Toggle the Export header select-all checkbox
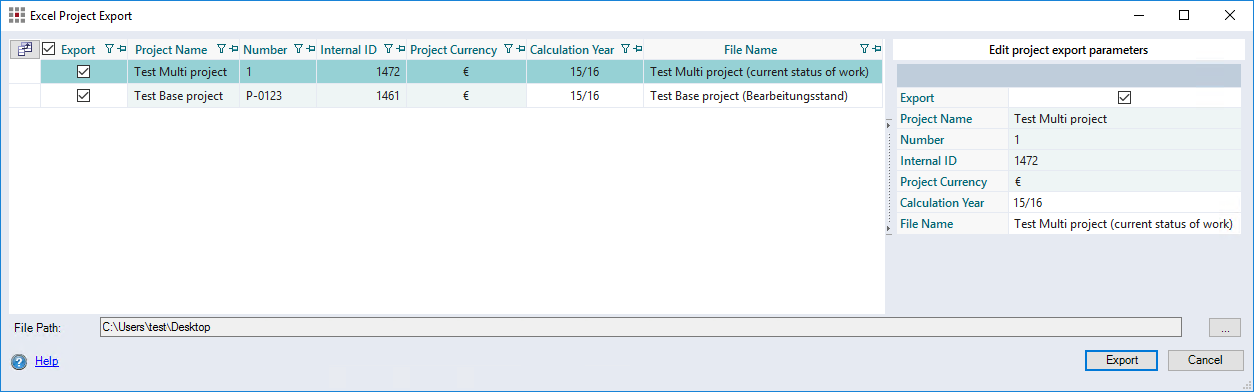1254x392 pixels. 49,49
